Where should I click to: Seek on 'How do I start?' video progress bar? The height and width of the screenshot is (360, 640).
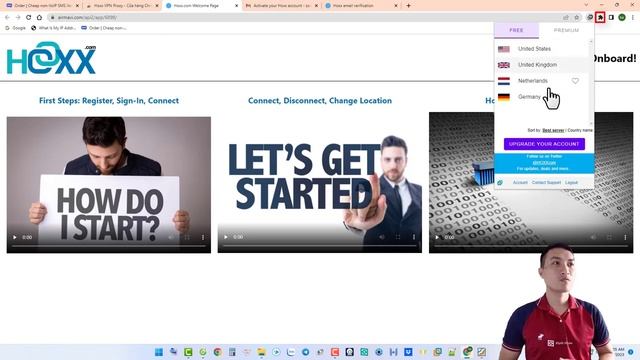pos(109,246)
